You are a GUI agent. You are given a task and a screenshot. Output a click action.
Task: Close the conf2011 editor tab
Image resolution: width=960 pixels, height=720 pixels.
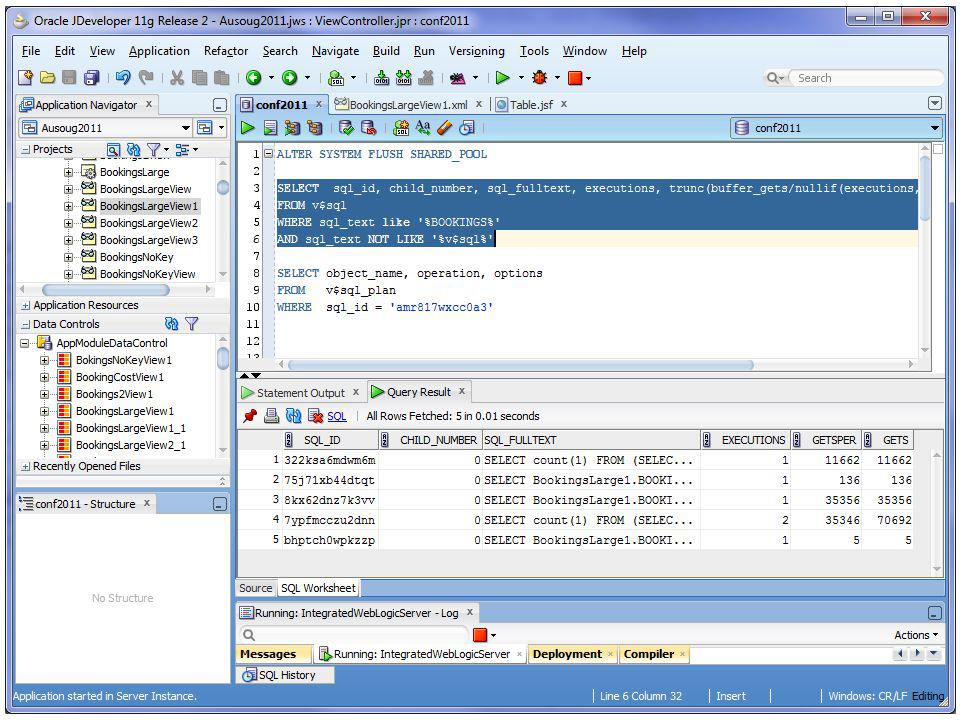point(319,104)
